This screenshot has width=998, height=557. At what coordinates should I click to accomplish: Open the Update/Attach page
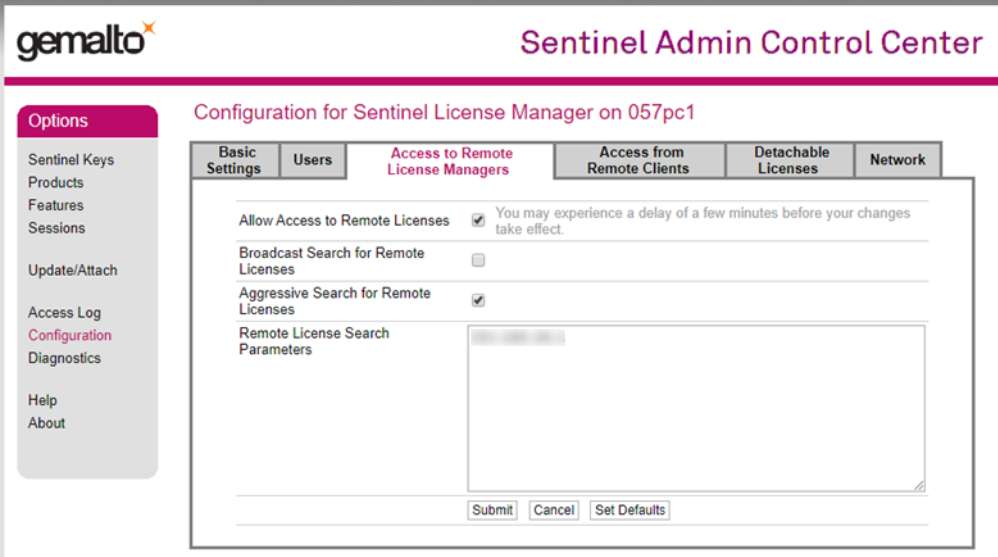click(x=73, y=271)
